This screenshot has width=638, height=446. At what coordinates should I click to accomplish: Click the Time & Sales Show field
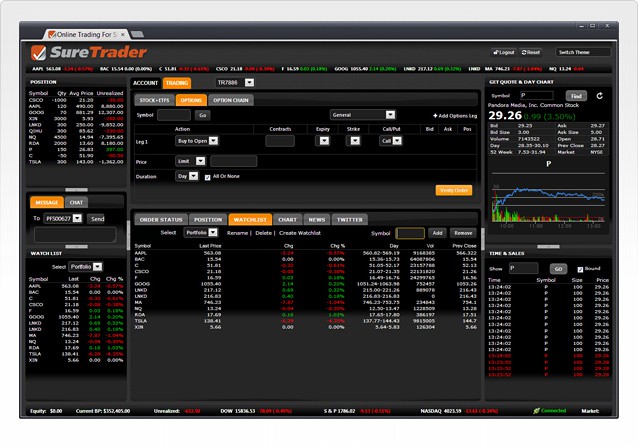(524, 269)
